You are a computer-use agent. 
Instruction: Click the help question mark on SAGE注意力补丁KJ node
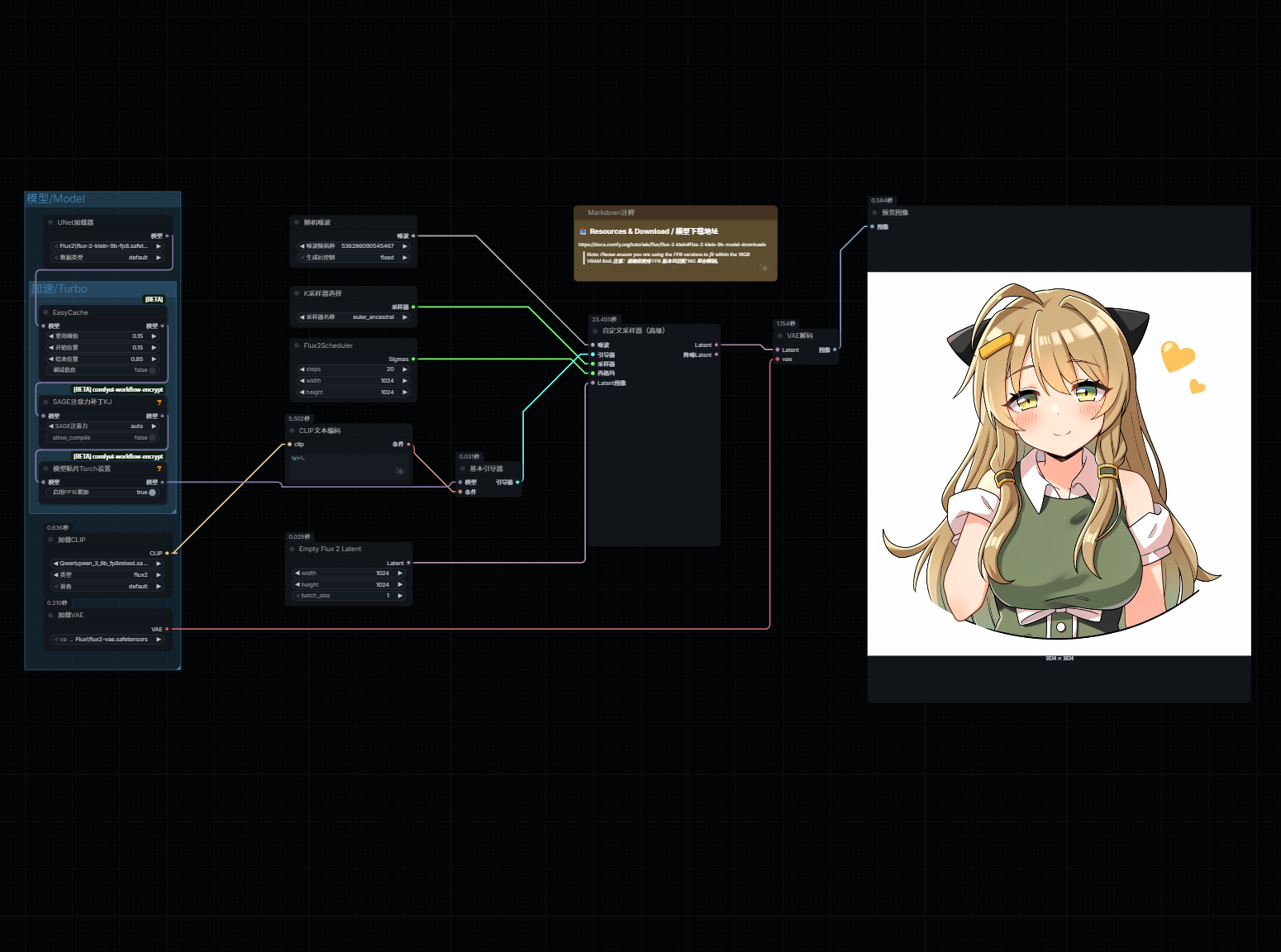click(x=160, y=402)
